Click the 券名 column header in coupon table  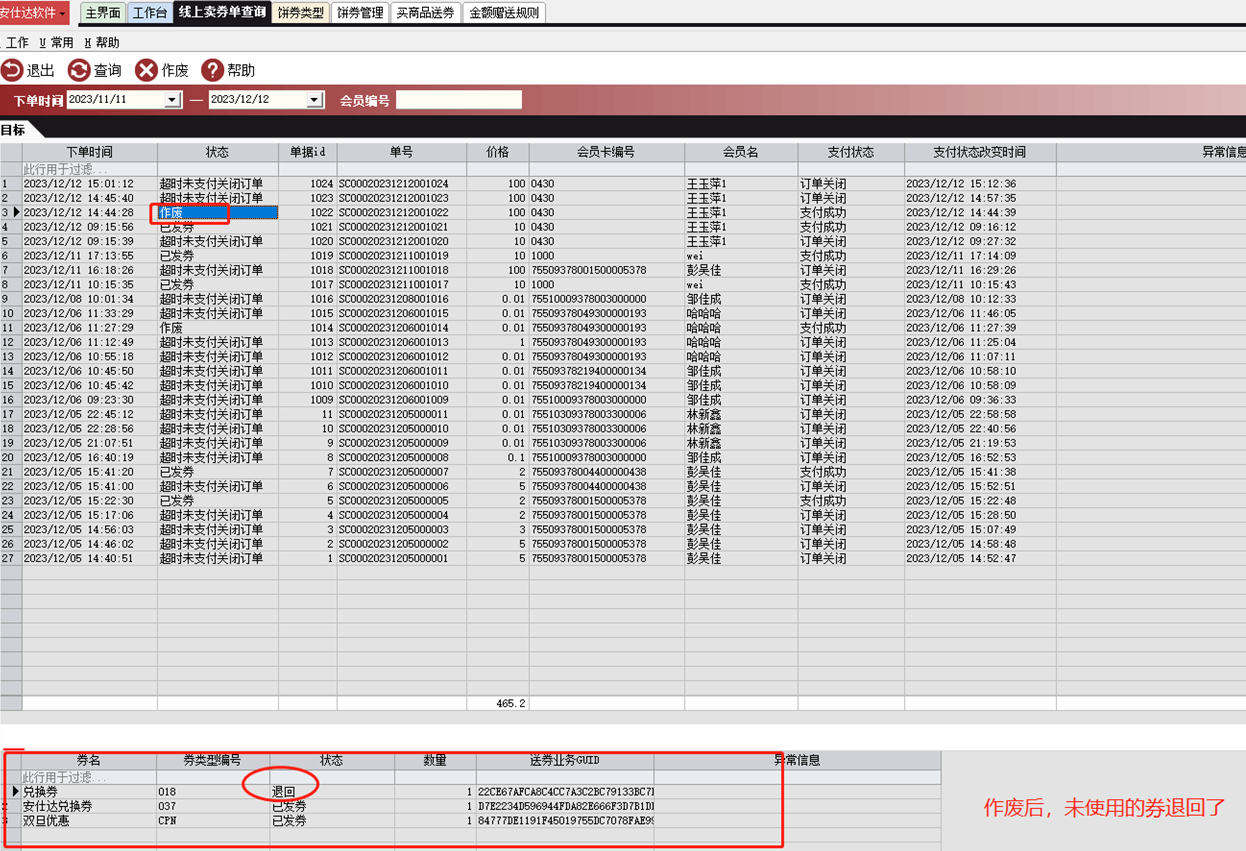click(89, 760)
